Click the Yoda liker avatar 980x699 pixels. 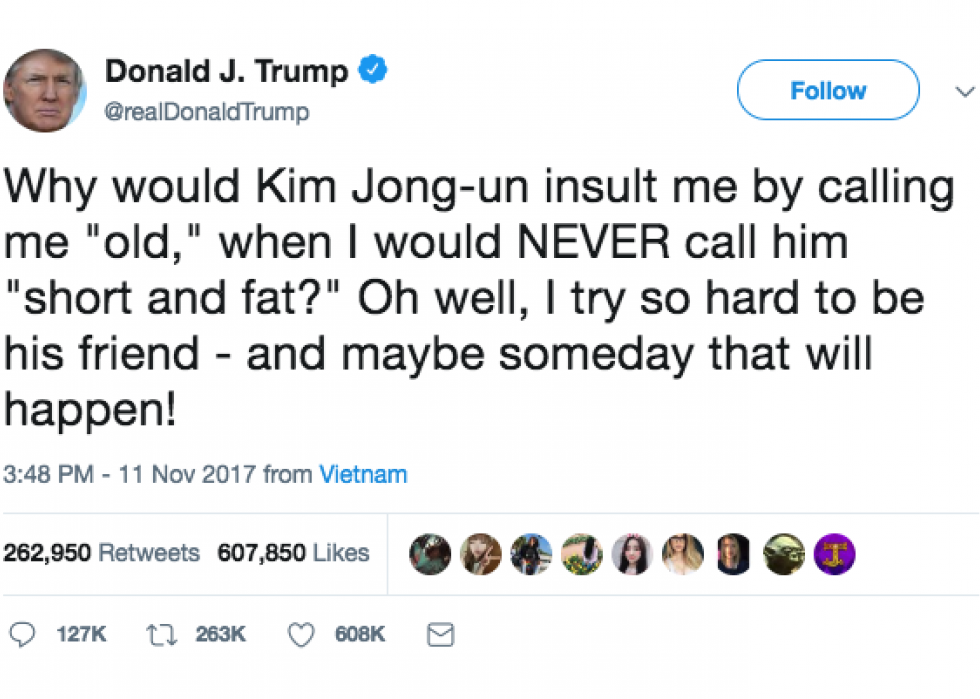pyautogui.click(x=784, y=554)
